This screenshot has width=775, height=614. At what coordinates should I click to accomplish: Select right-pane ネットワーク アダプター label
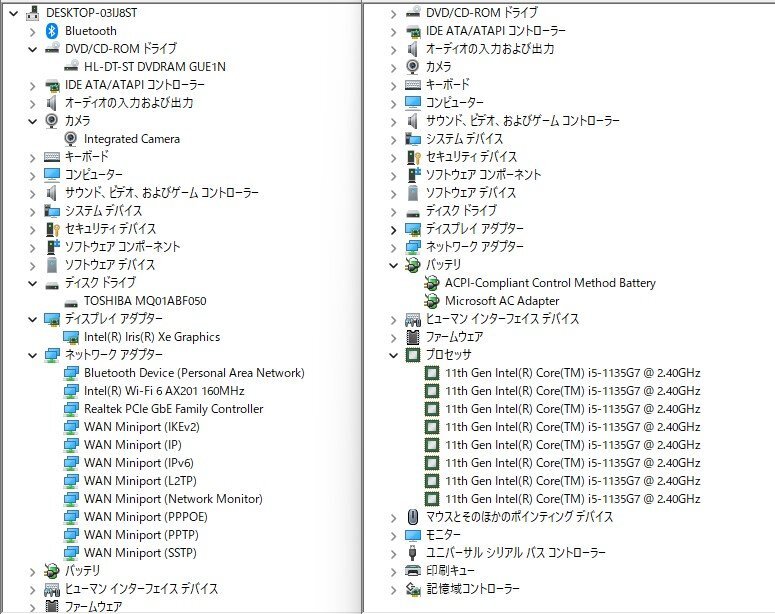pos(475,247)
